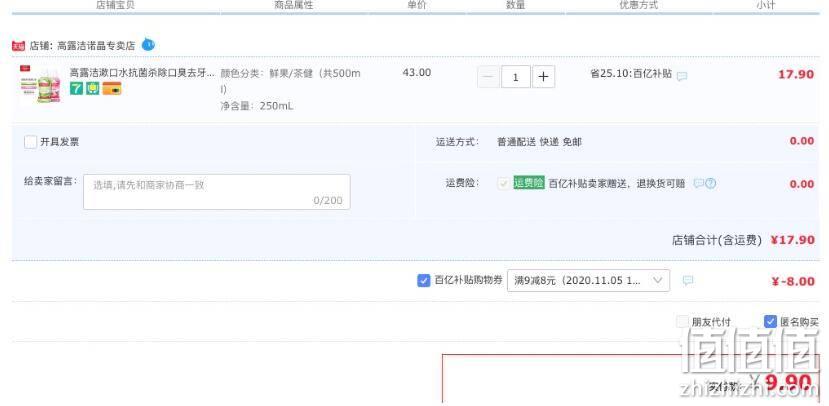This screenshot has width=829, height=406.
Task: Open the product title 高露洁漱口水抗菌杀除口臭去牙
Action: [x=143, y=72]
